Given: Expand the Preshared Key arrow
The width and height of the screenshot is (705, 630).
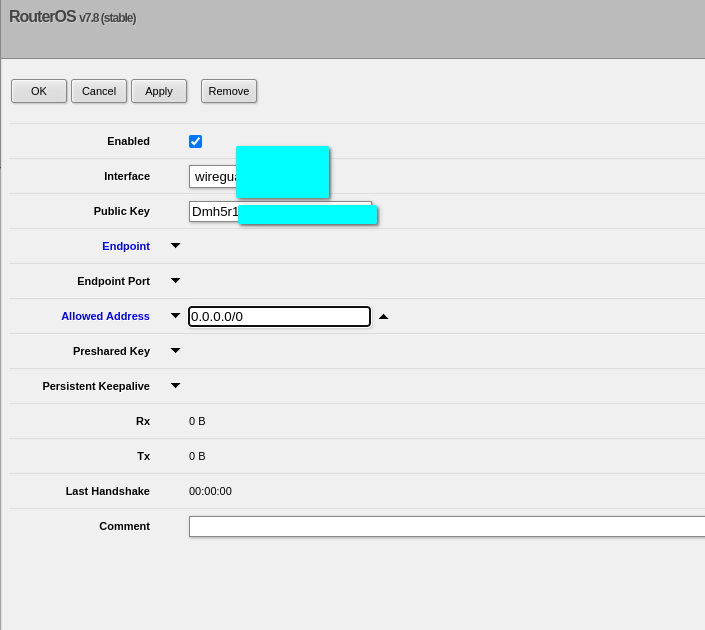Looking at the screenshot, I should pyautogui.click(x=176, y=351).
